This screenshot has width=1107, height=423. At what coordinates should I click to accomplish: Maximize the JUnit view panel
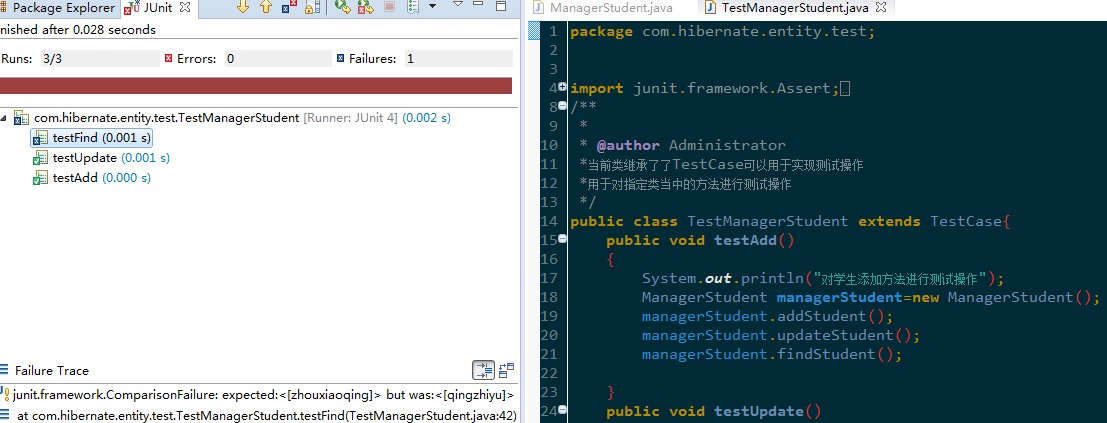(501, 6)
